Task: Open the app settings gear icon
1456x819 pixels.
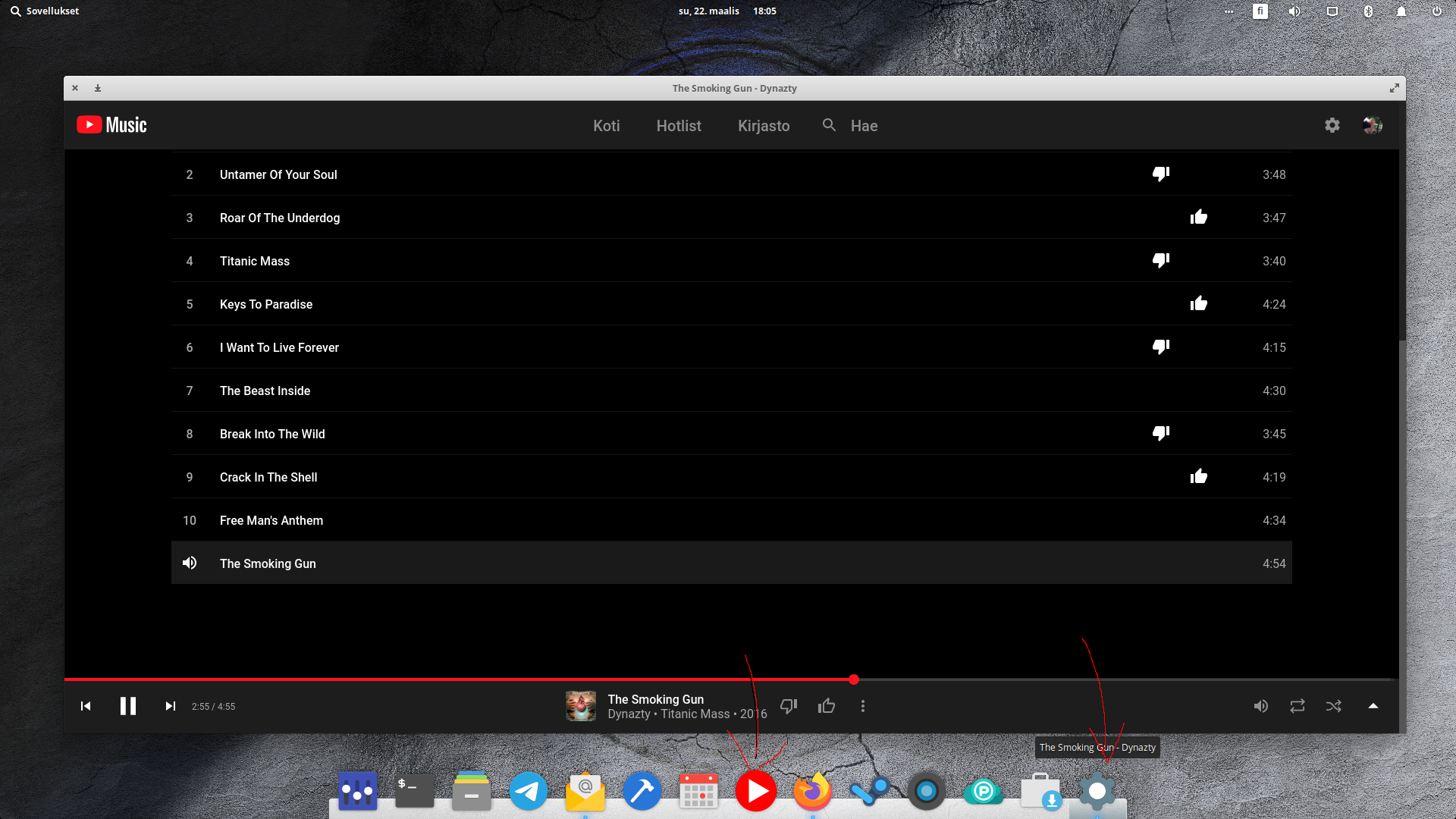Action: coord(1332,124)
